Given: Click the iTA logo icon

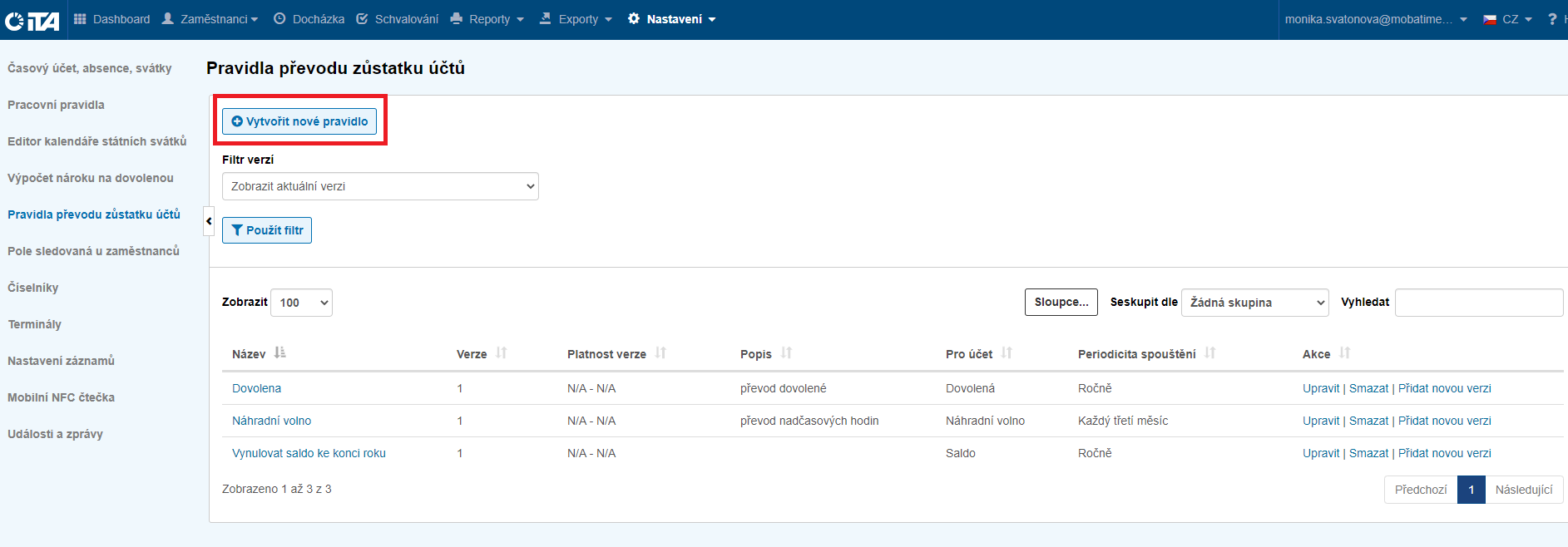Looking at the screenshot, I should [x=32, y=20].
